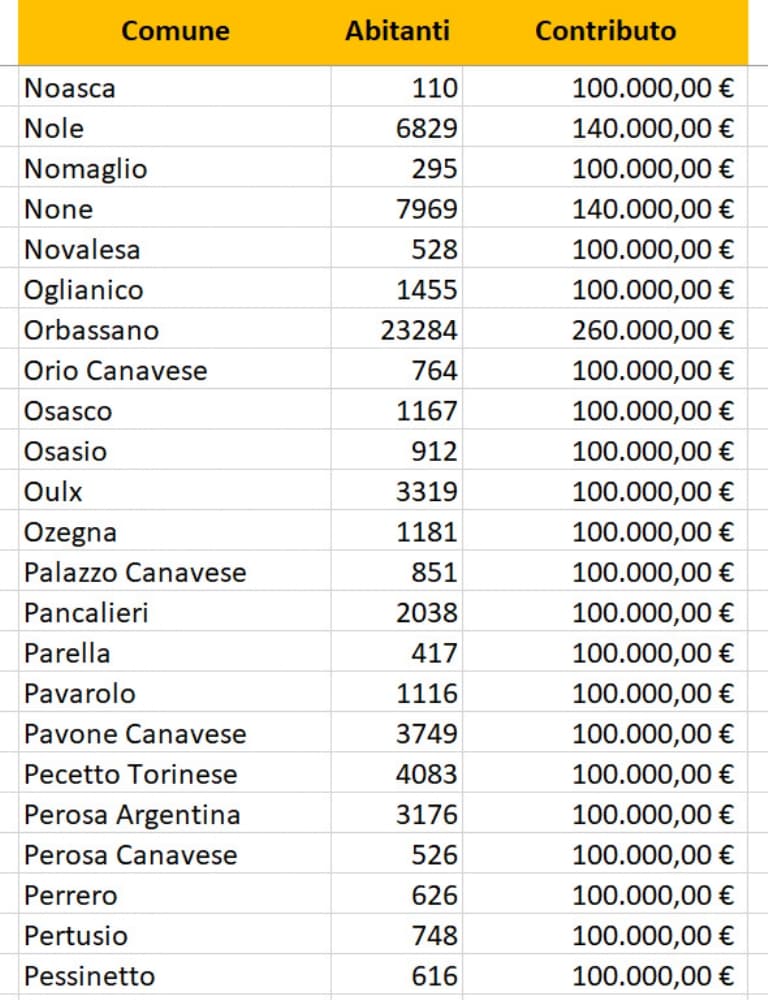Screen dimensions: 768x1000
Task: Click the Comune column header
Action: coord(175,31)
